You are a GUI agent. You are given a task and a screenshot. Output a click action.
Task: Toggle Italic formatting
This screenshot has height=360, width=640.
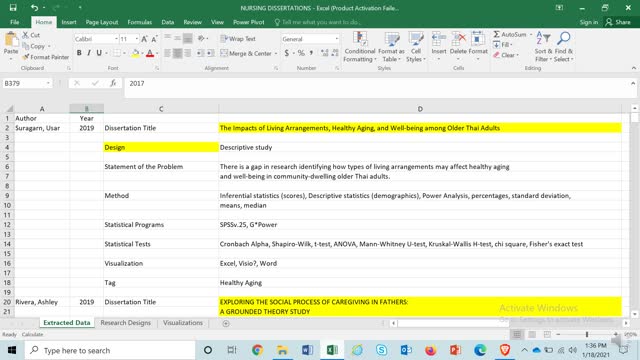[89, 53]
